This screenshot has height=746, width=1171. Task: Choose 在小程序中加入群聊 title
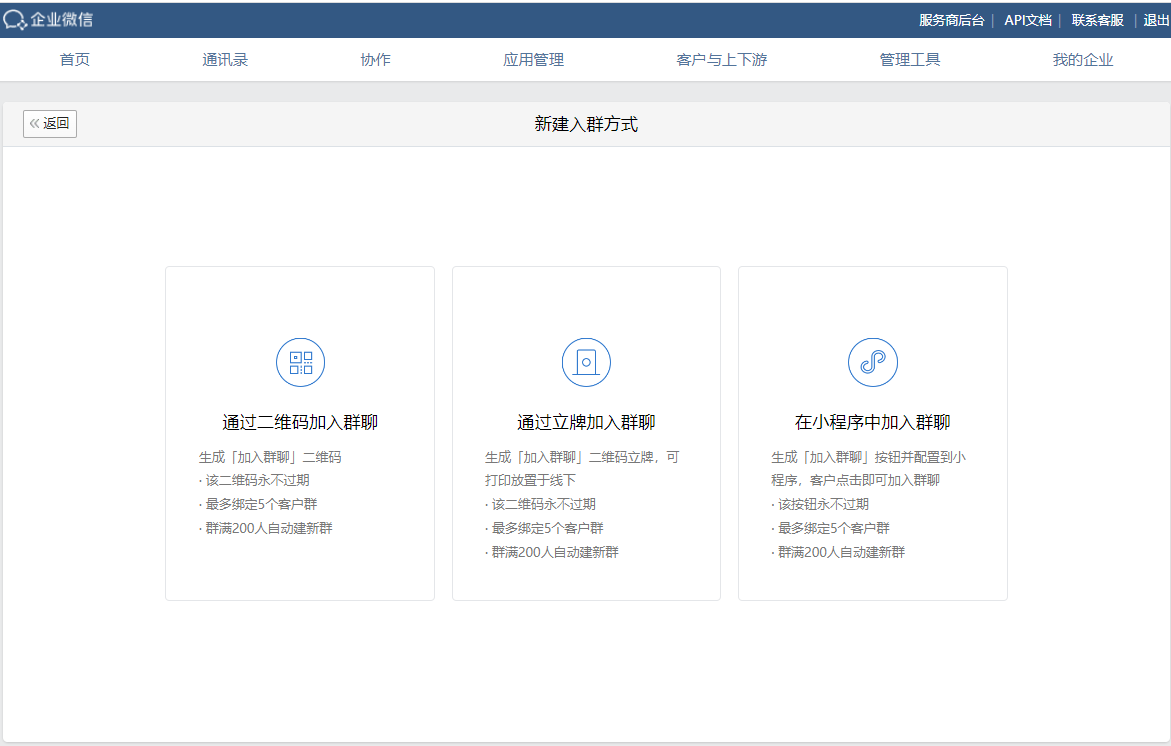coord(872,423)
